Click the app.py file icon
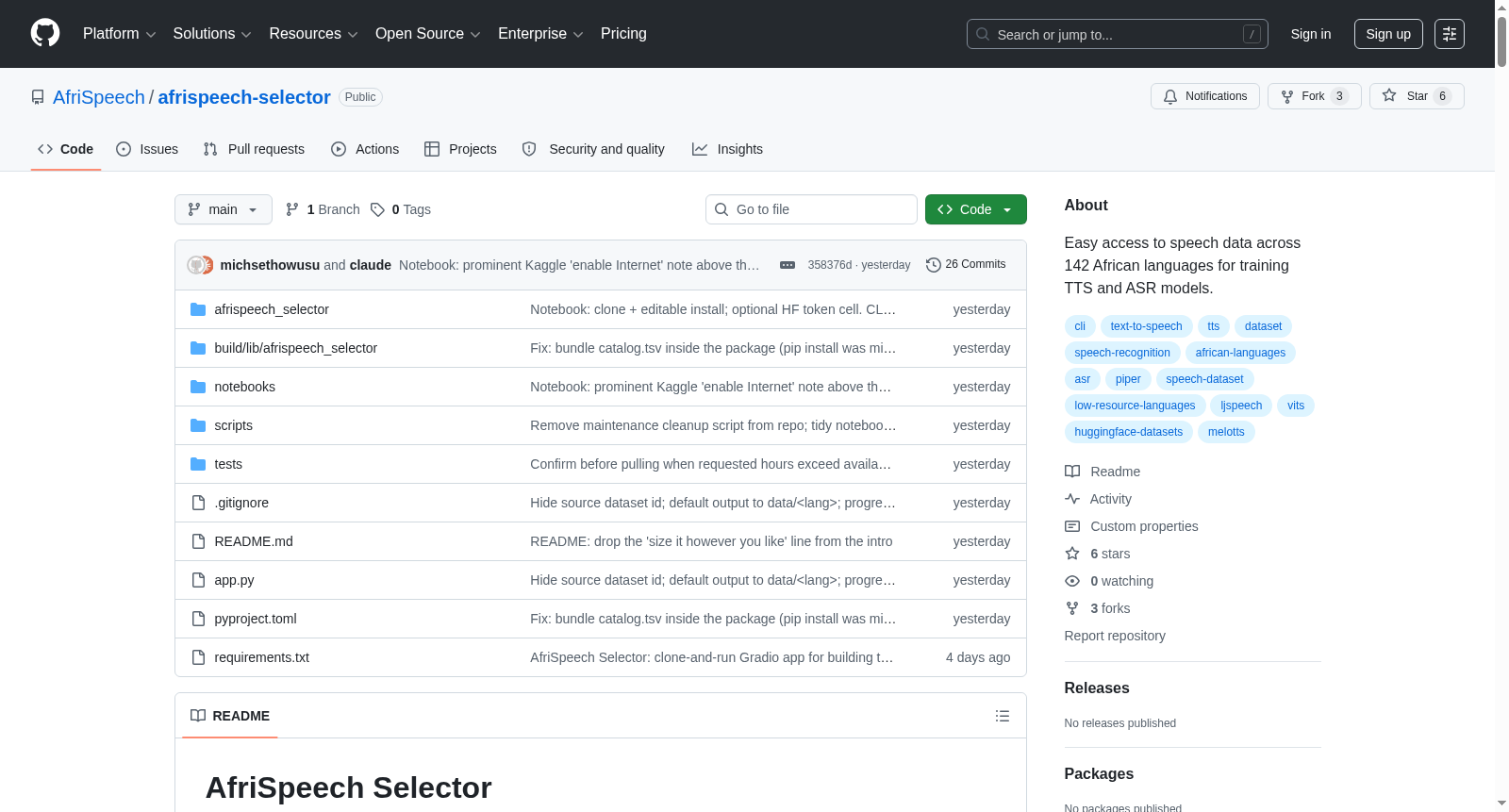Image resolution: width=1509 pixels, height=812 pixels. point(198,580)
